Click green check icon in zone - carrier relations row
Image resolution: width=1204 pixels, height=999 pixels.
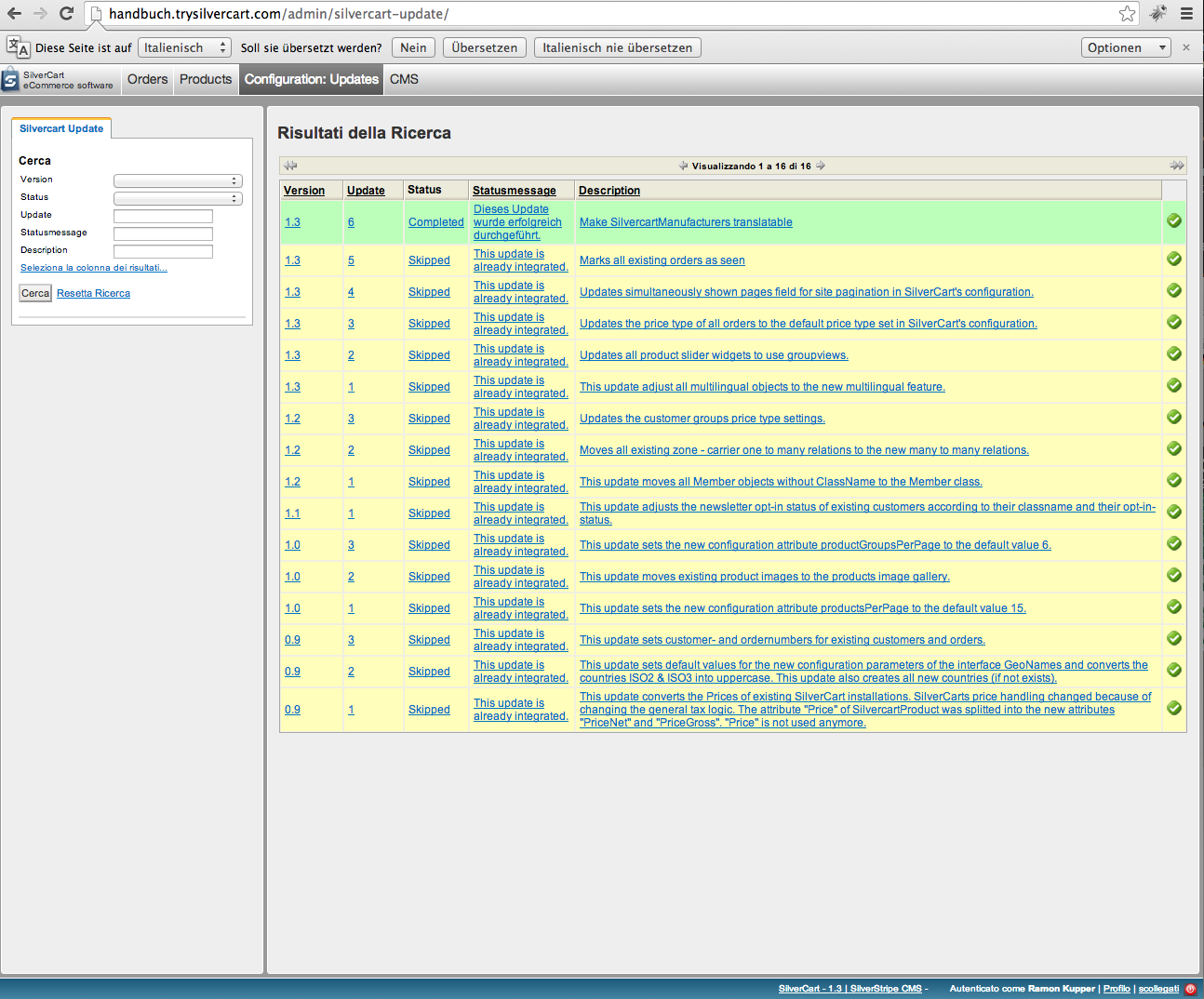coord(1174,448)
